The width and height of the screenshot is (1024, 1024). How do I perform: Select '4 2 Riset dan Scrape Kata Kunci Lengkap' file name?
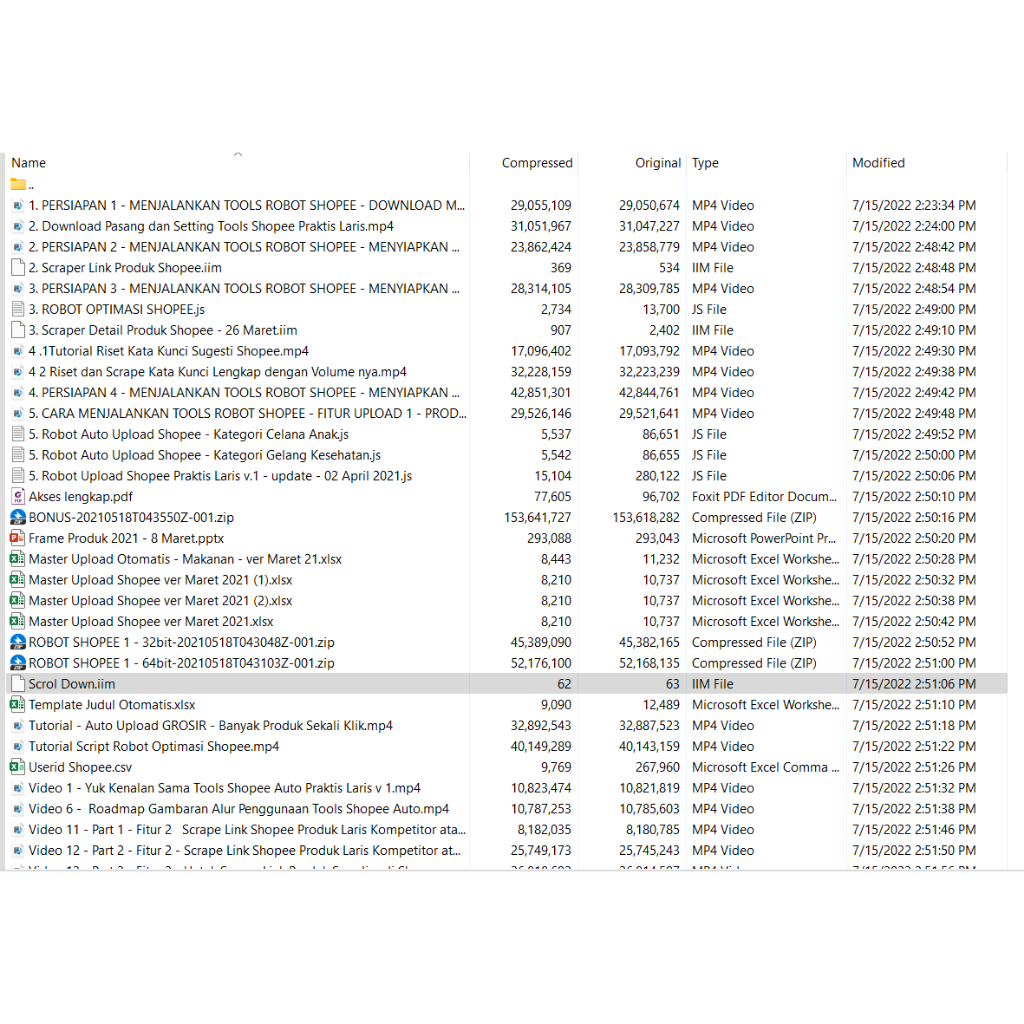point(217,372)
